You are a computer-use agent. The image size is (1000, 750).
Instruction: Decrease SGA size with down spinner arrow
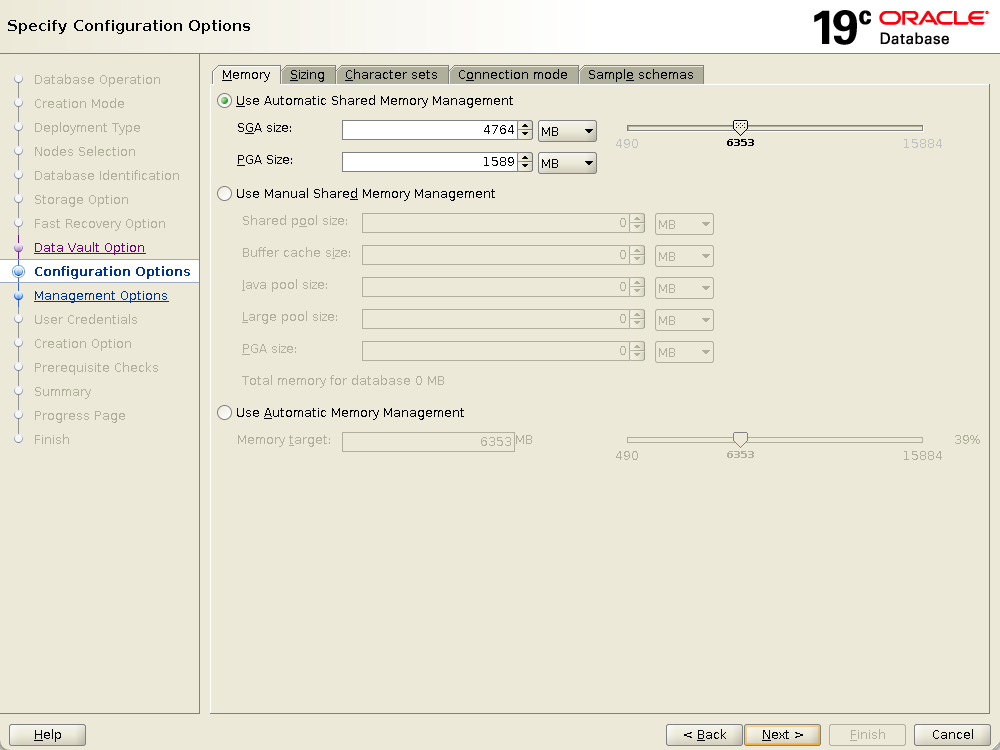(525, 135)
